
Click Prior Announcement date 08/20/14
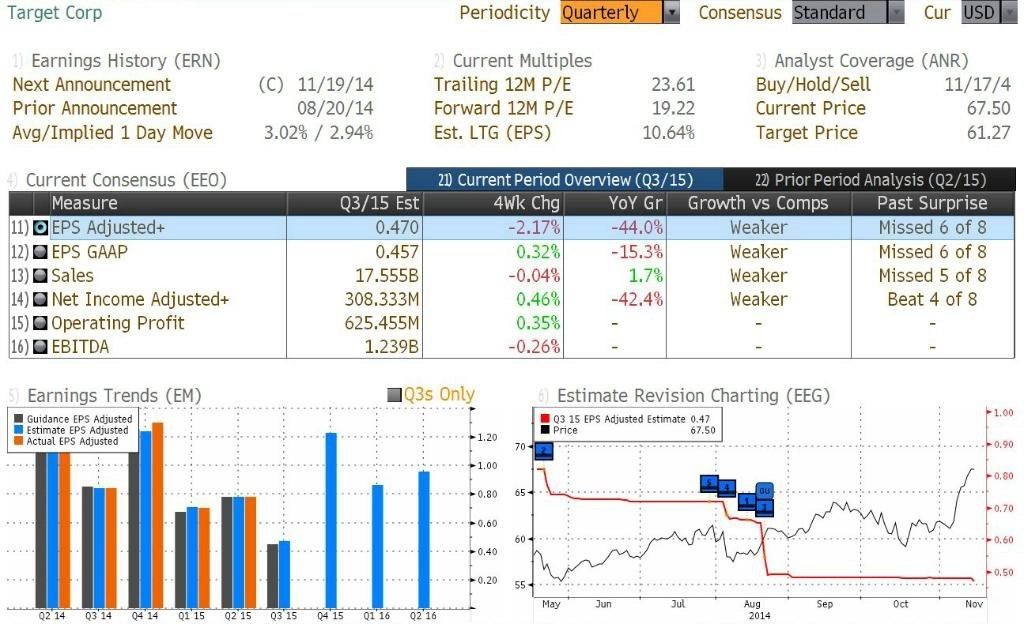click(336, 108)
